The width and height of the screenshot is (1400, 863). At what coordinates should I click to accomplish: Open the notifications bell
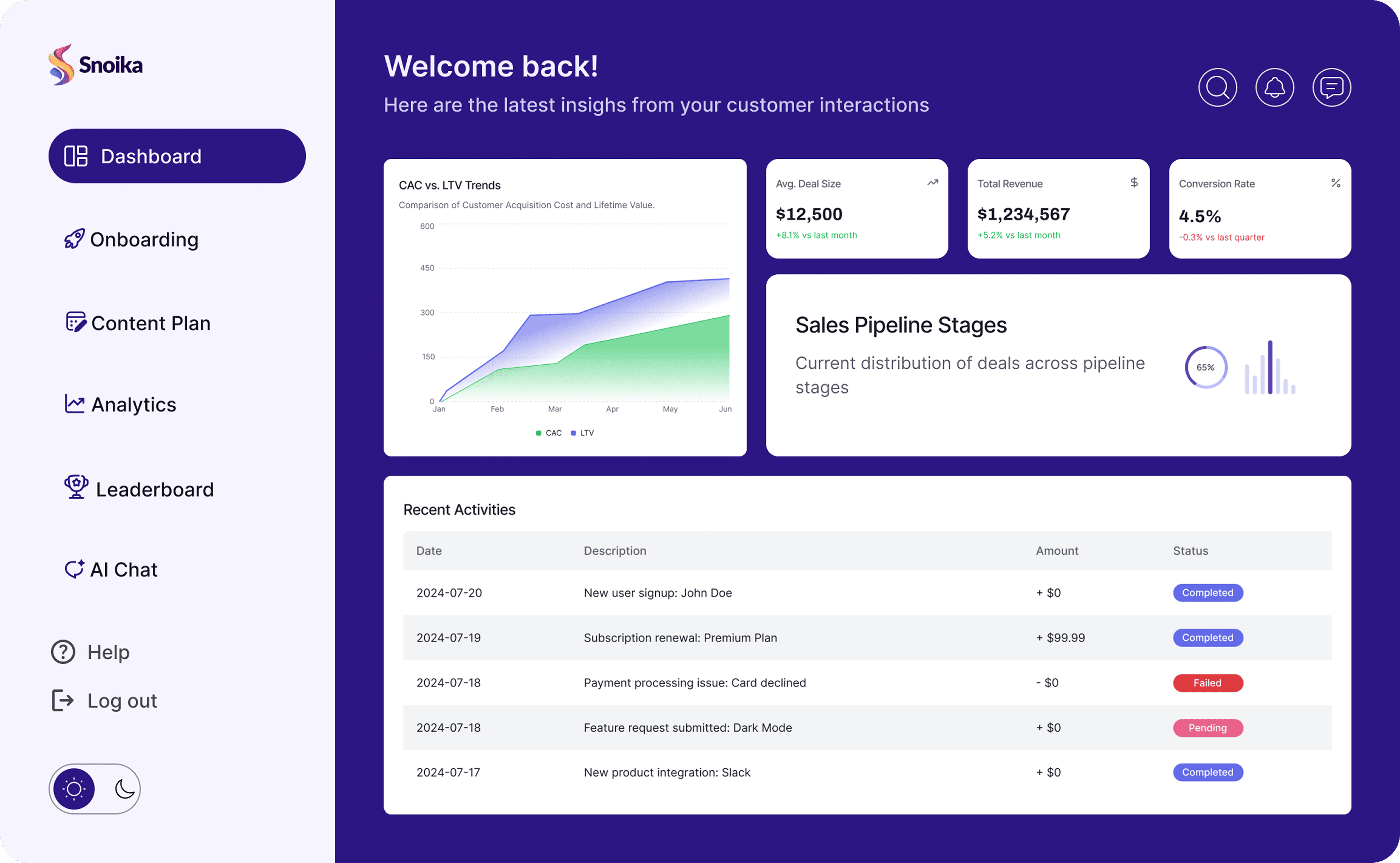[x=1275, y=87]
